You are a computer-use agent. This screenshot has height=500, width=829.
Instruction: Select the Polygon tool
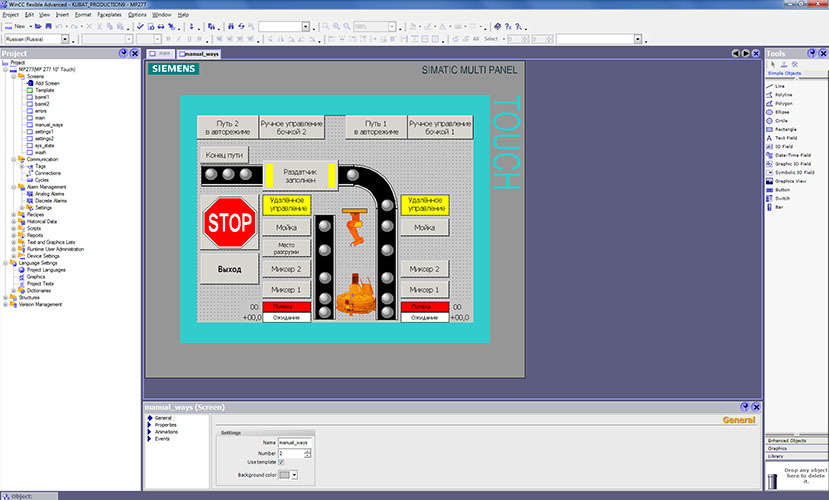[779, 103]
